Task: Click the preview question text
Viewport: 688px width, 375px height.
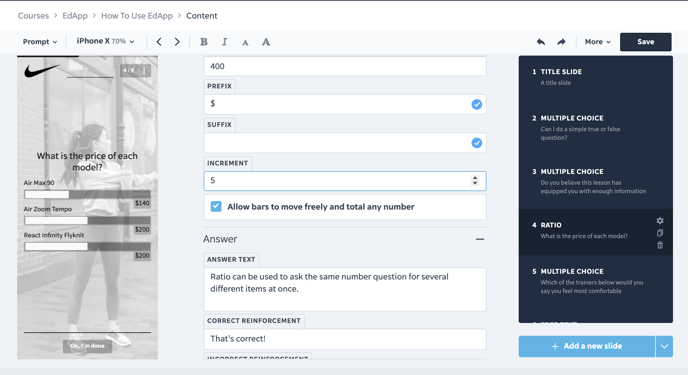Action: [87, 161]
